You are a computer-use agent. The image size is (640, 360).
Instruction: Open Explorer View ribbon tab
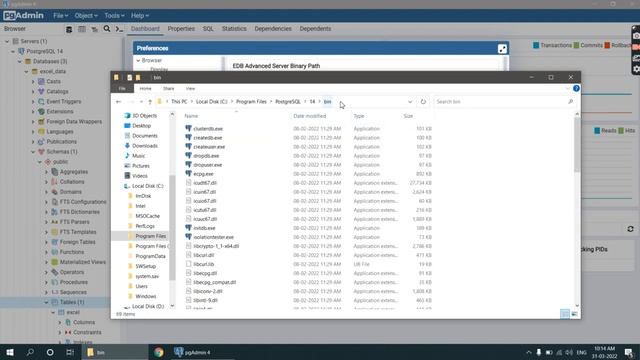point(190,89)
